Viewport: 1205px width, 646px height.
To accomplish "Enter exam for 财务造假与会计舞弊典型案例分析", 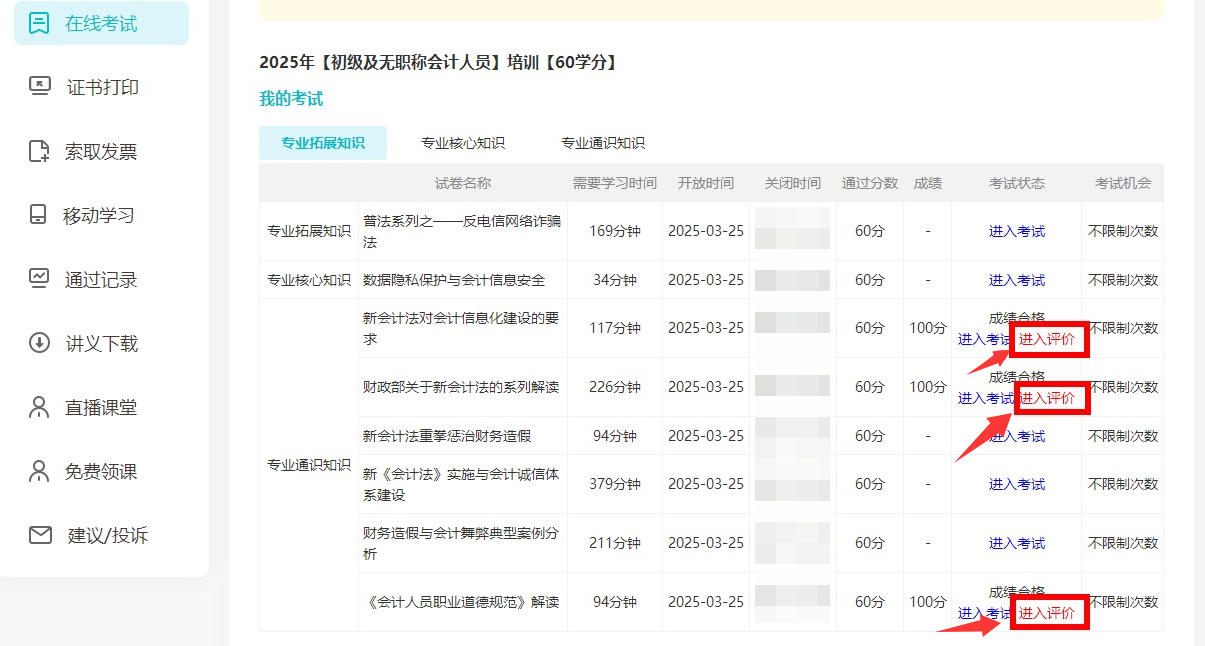I will point(1016,543).
